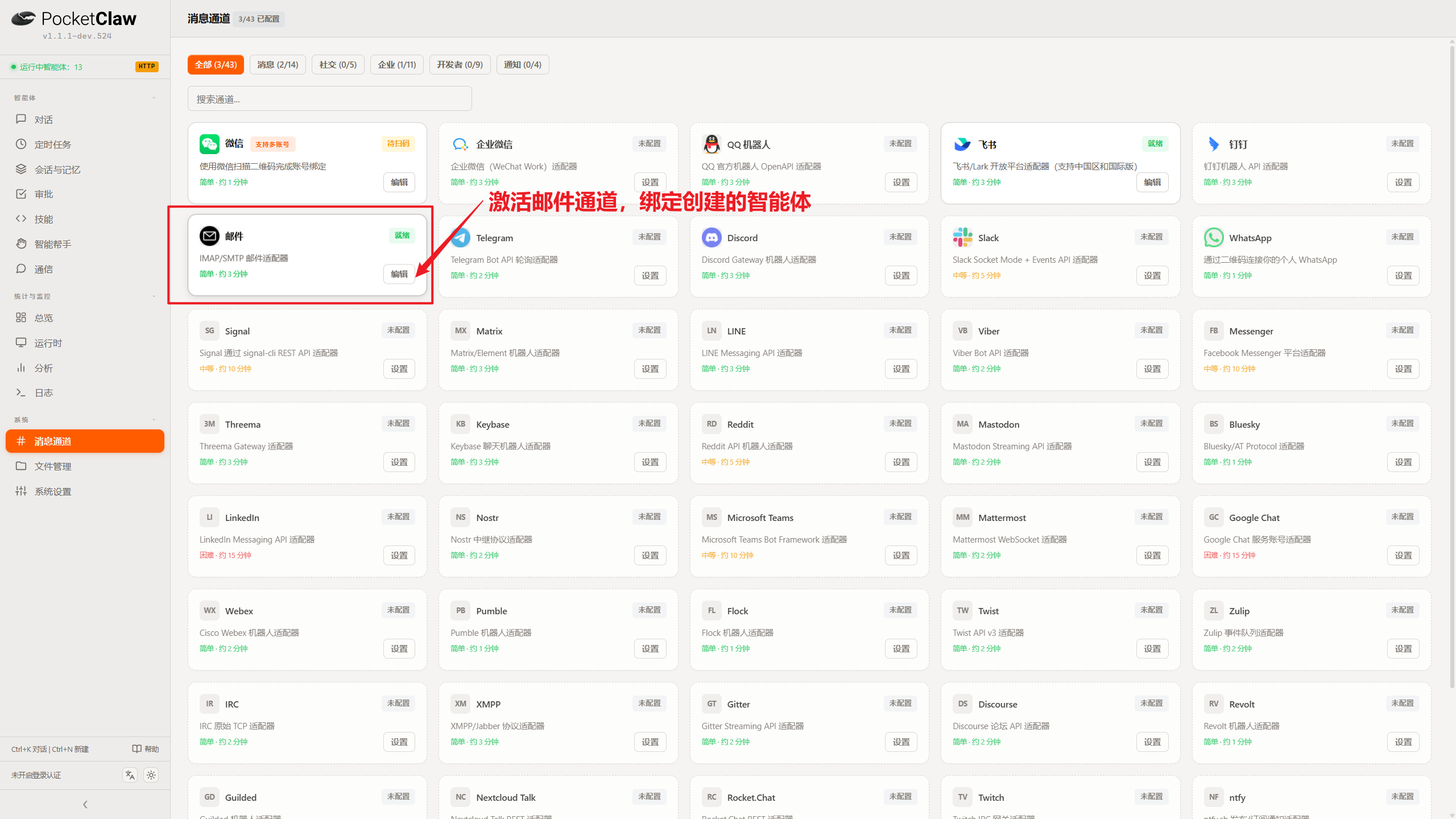Click the 邮件 envelope icon
Screen dimensions: 1456x819
(x=209, y=236)
